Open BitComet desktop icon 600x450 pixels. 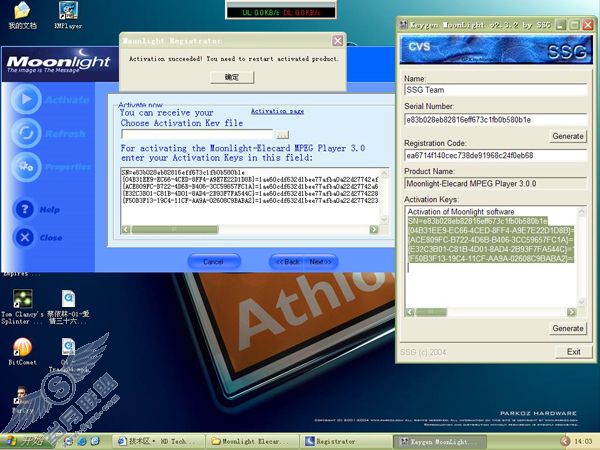click(22, 351)
